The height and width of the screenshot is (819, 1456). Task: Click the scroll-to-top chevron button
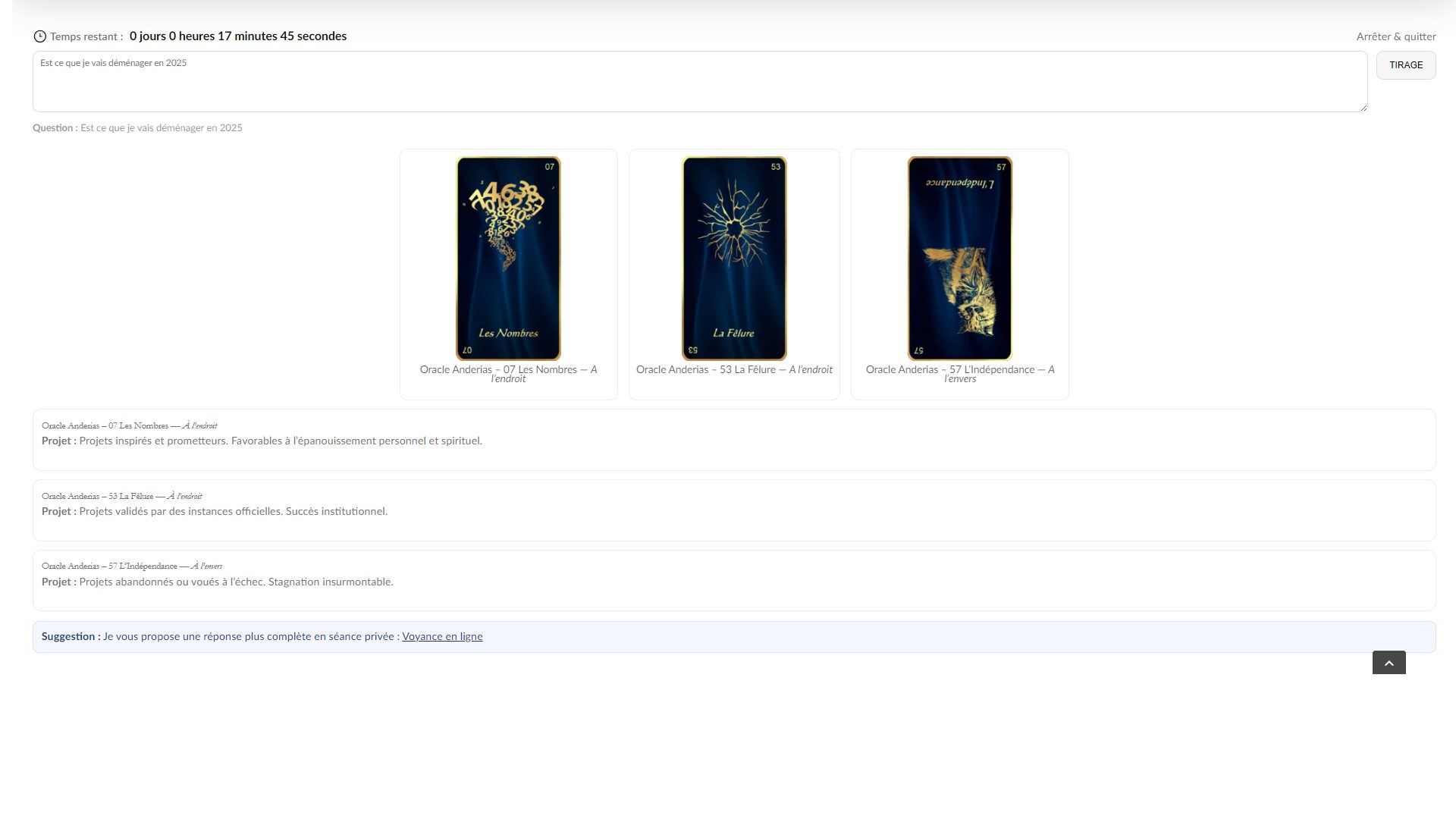[1389, 663]
